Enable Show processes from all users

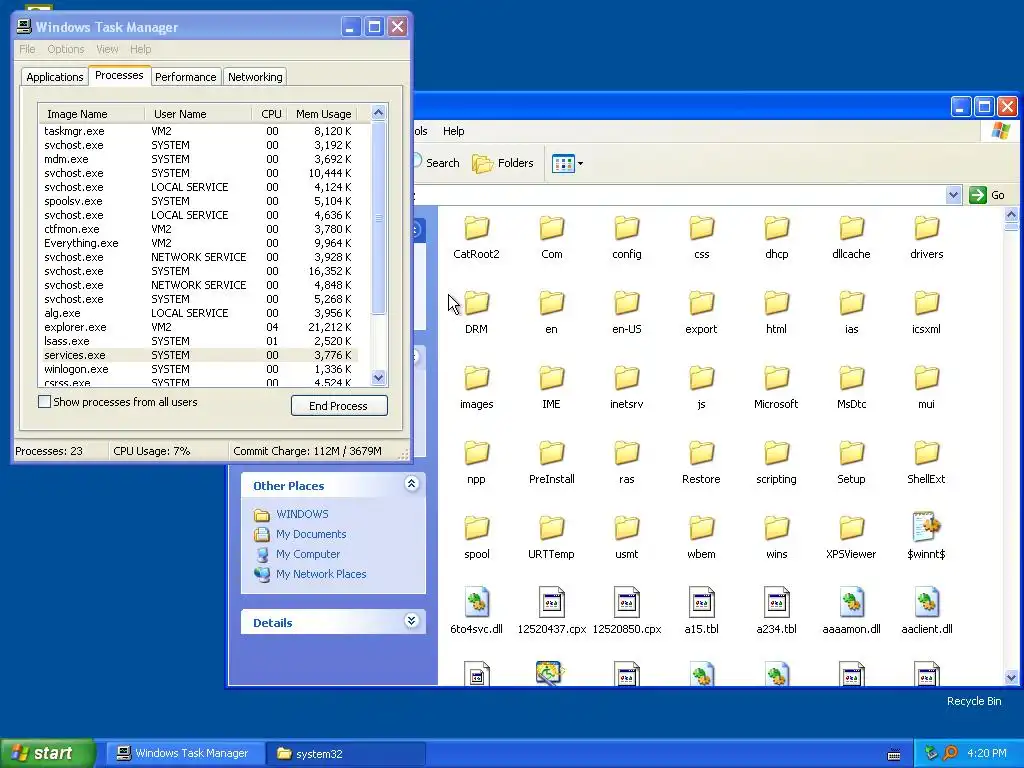click(44, 402)
